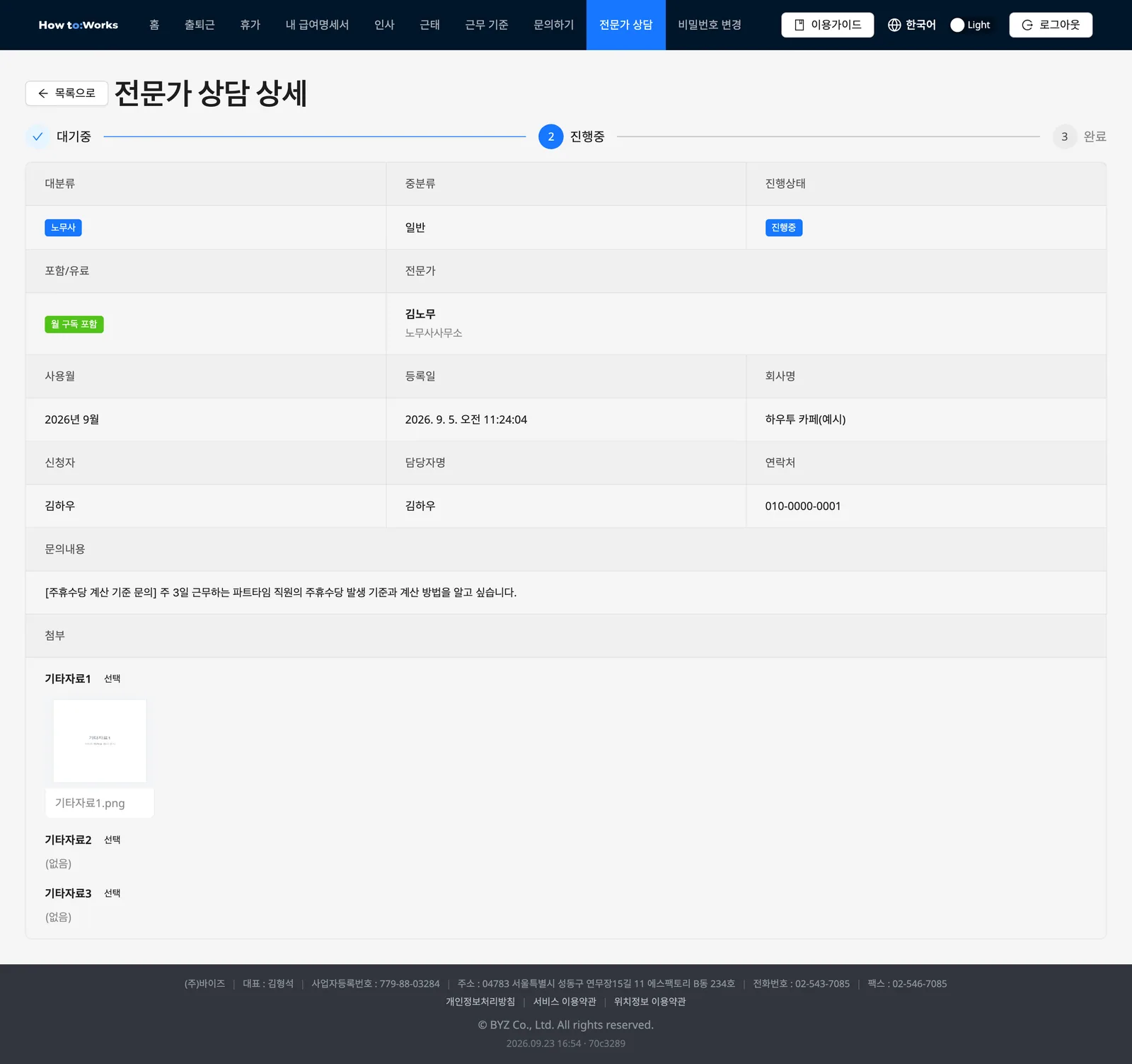The image size is (1132, 1064).
Task: Click the 기타자료3 attachment label
Action: point(68,894)
